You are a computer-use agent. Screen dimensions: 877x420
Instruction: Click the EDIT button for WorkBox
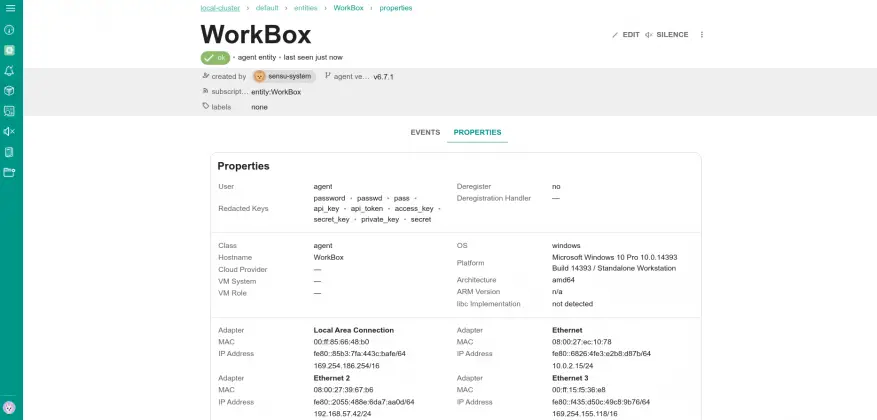625,35
